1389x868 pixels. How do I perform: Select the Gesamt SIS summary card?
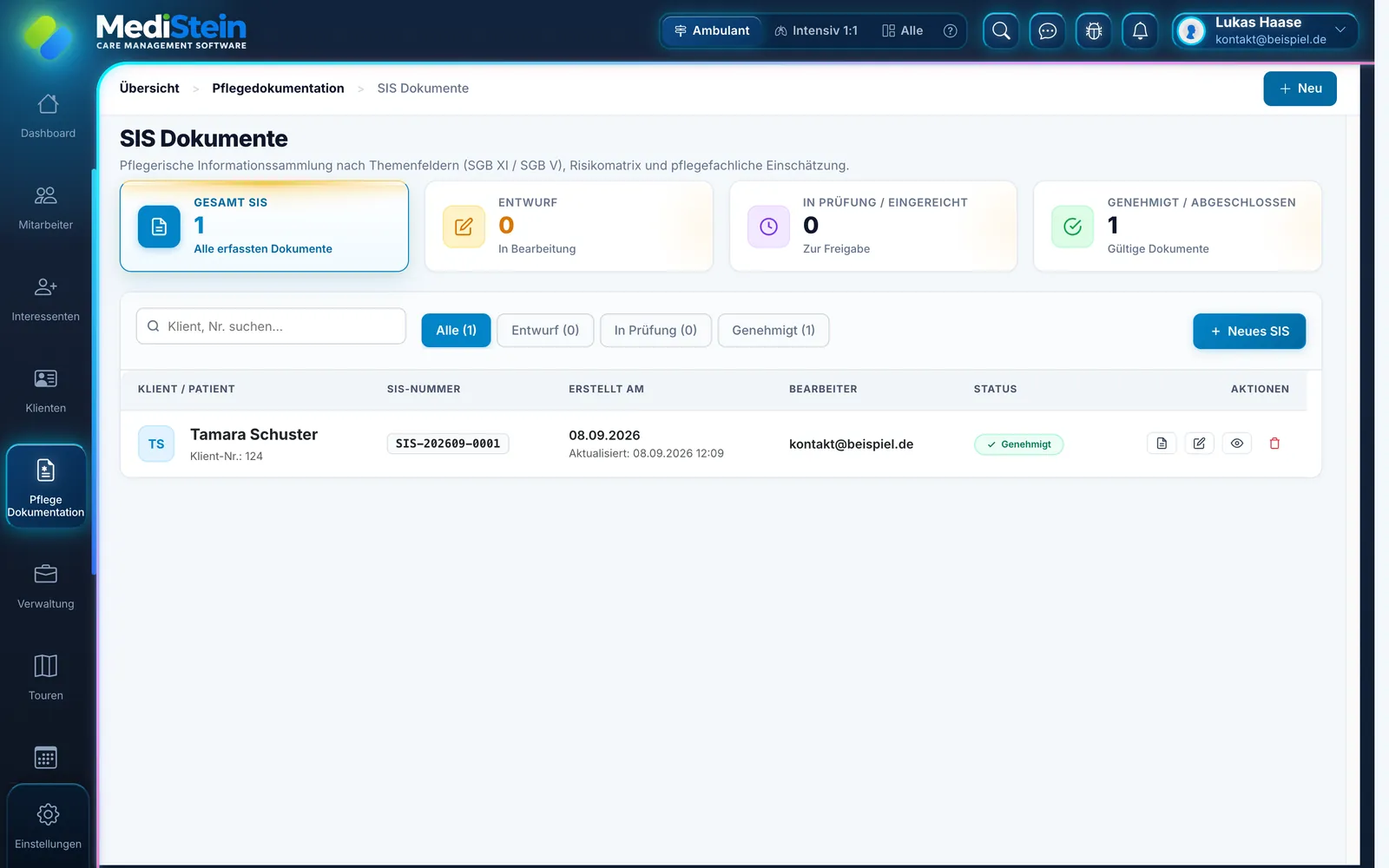(264, 227)
